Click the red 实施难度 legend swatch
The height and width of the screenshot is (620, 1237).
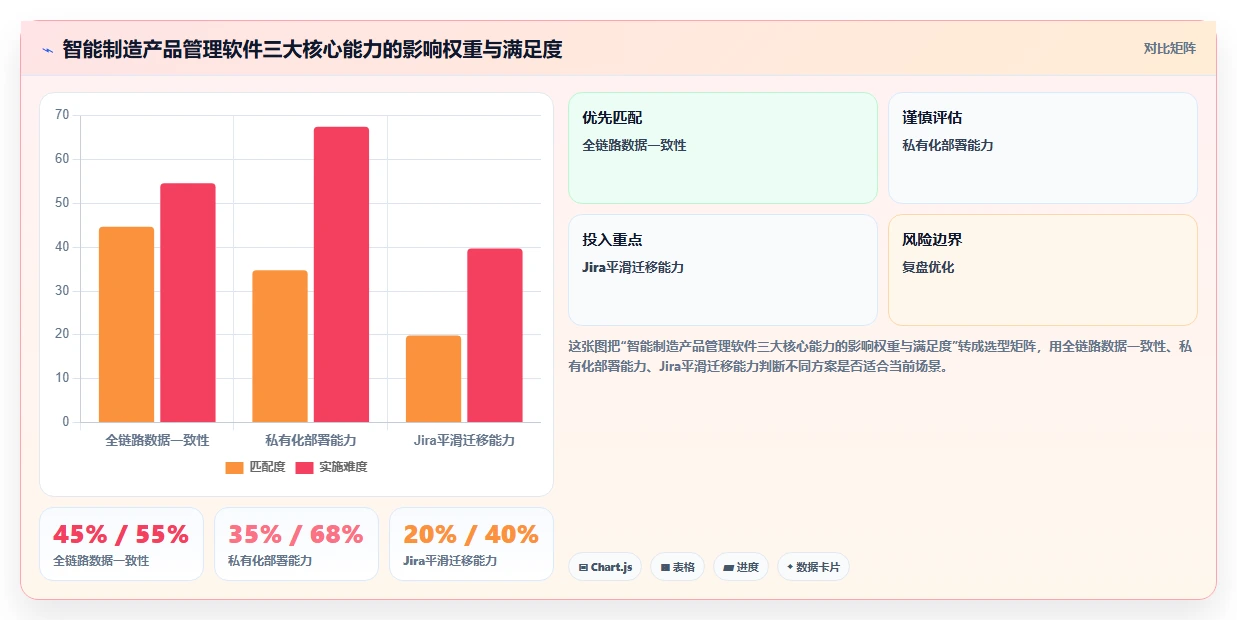[x=304, y=467]
